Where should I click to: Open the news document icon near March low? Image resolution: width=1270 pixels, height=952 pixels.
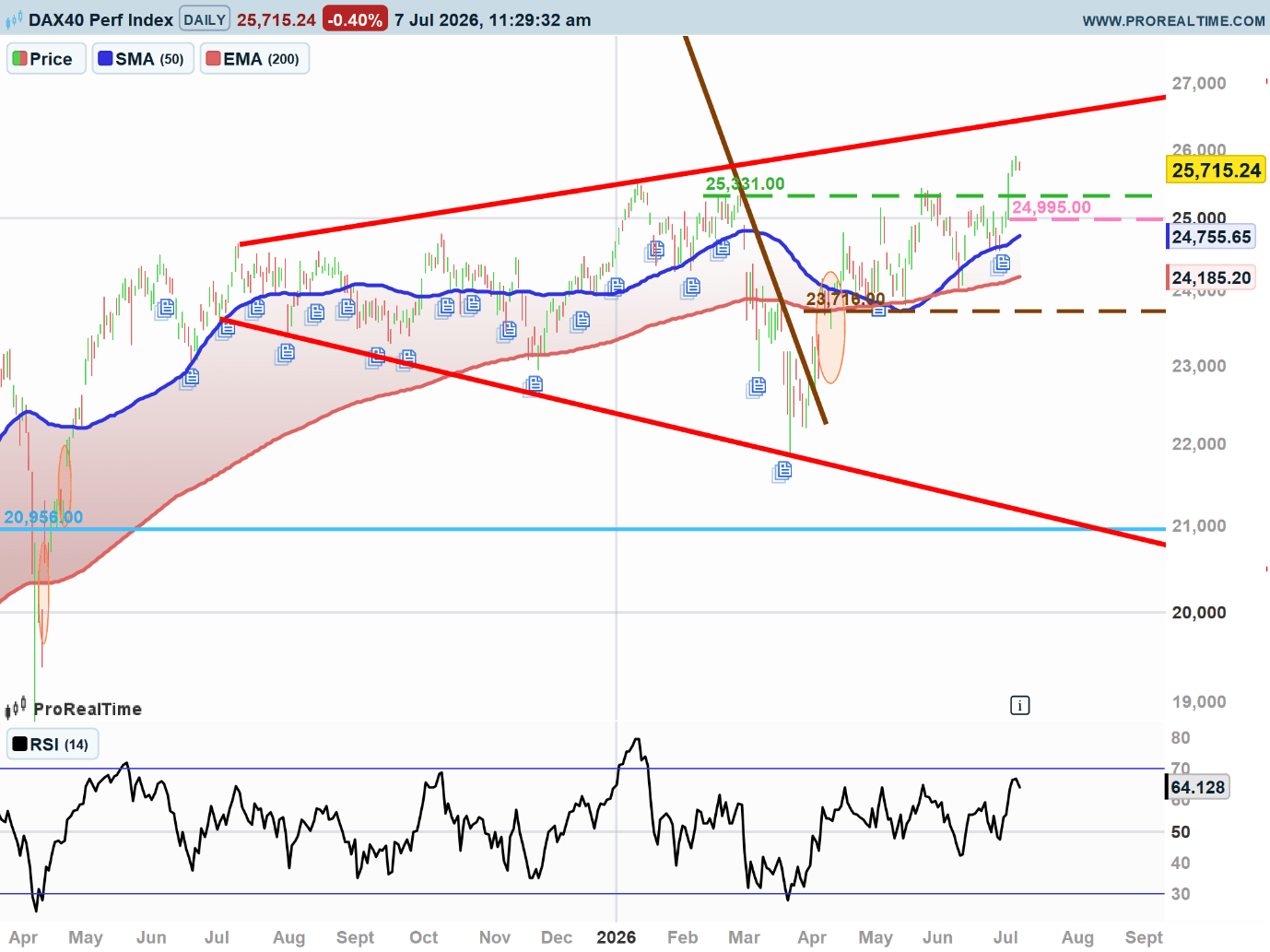point(782,472)
